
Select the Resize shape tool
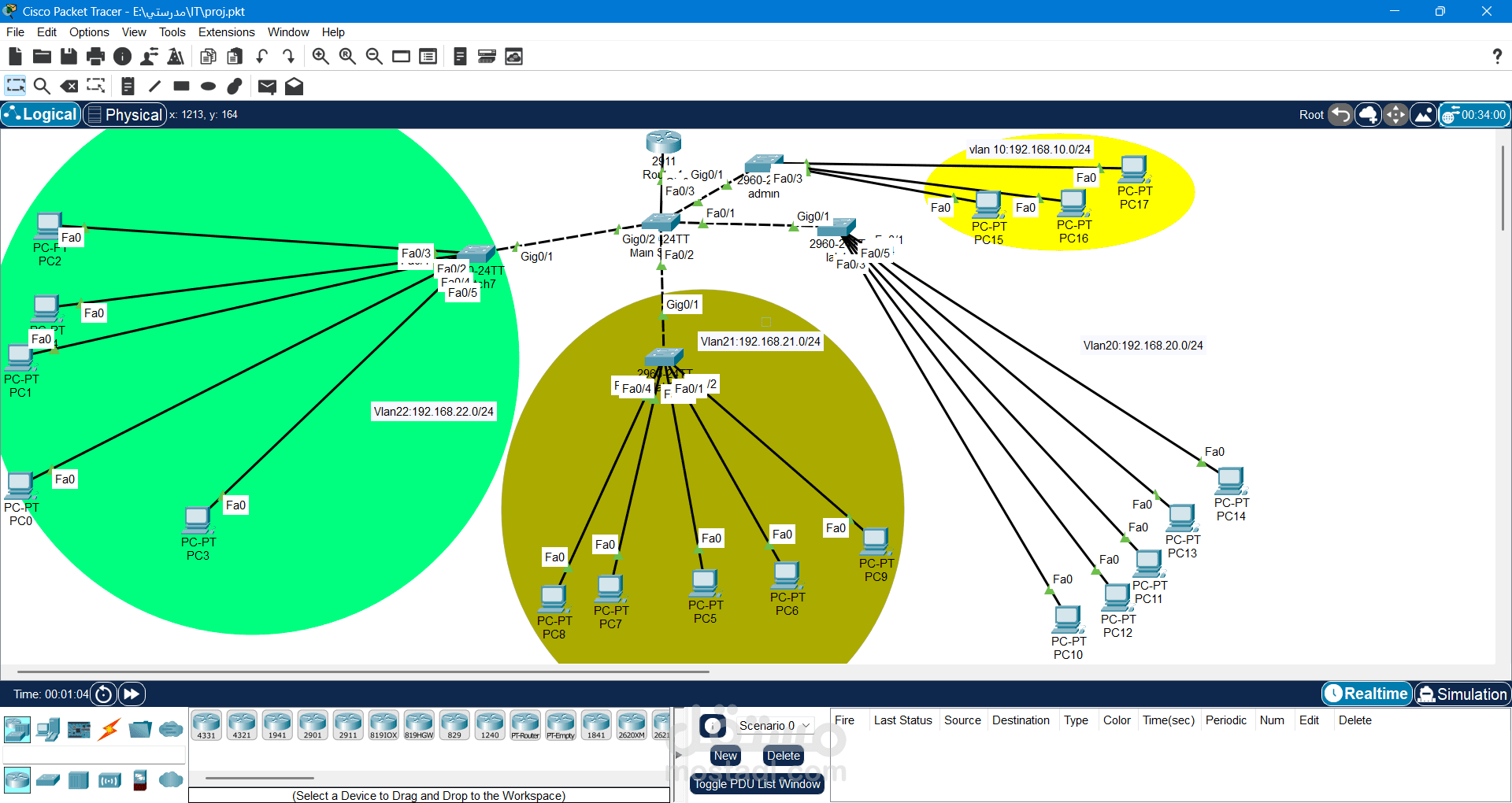(x=96, y=86)
